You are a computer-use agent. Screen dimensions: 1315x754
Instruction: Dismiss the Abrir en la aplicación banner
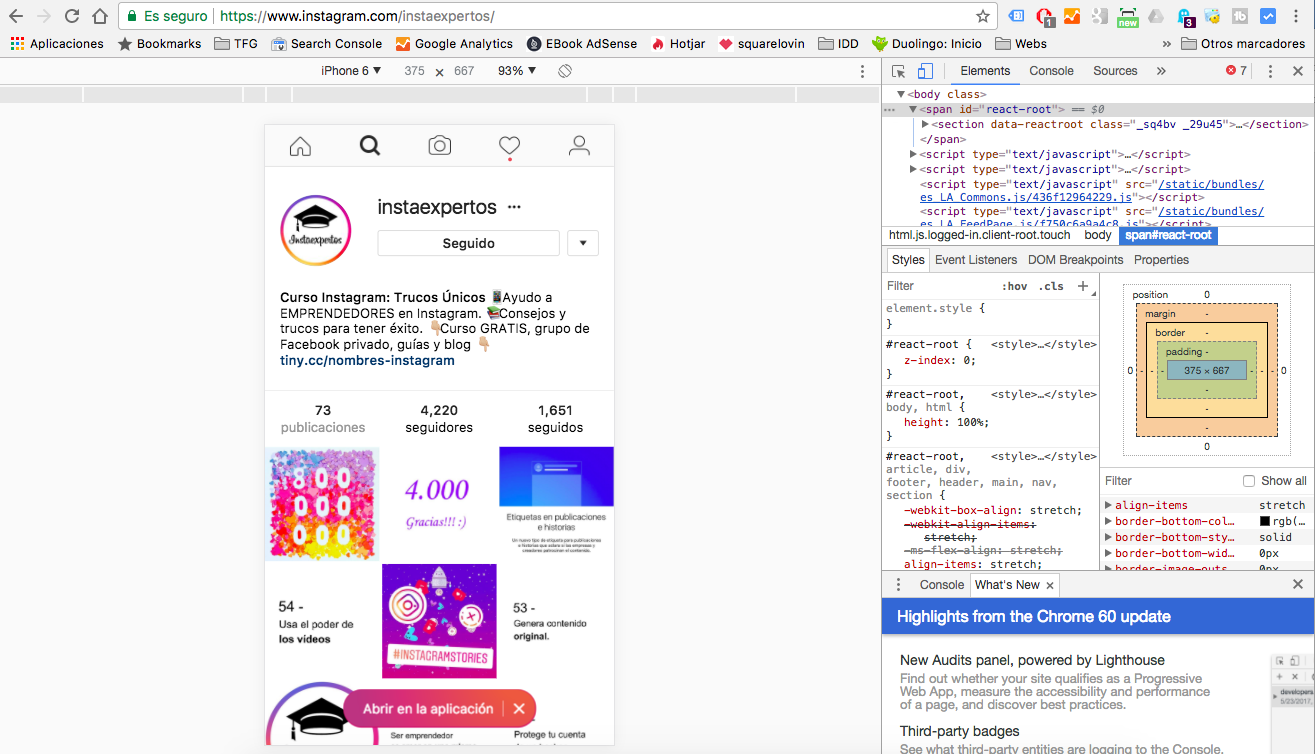tap(518, 708)
